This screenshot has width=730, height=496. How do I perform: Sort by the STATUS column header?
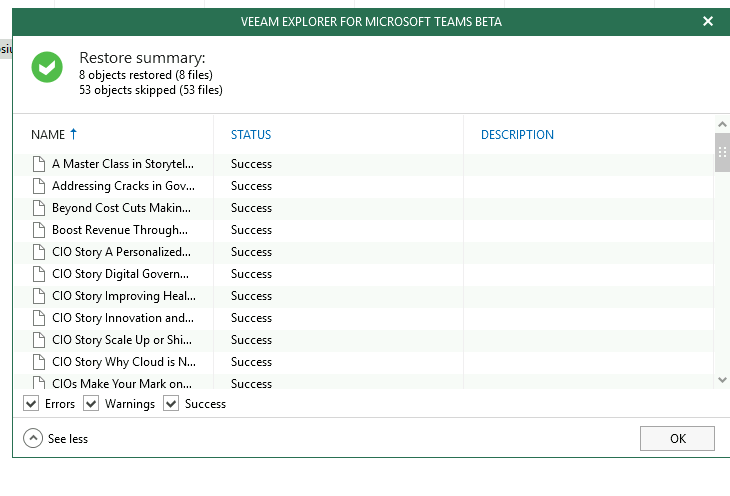click(251, 135)
